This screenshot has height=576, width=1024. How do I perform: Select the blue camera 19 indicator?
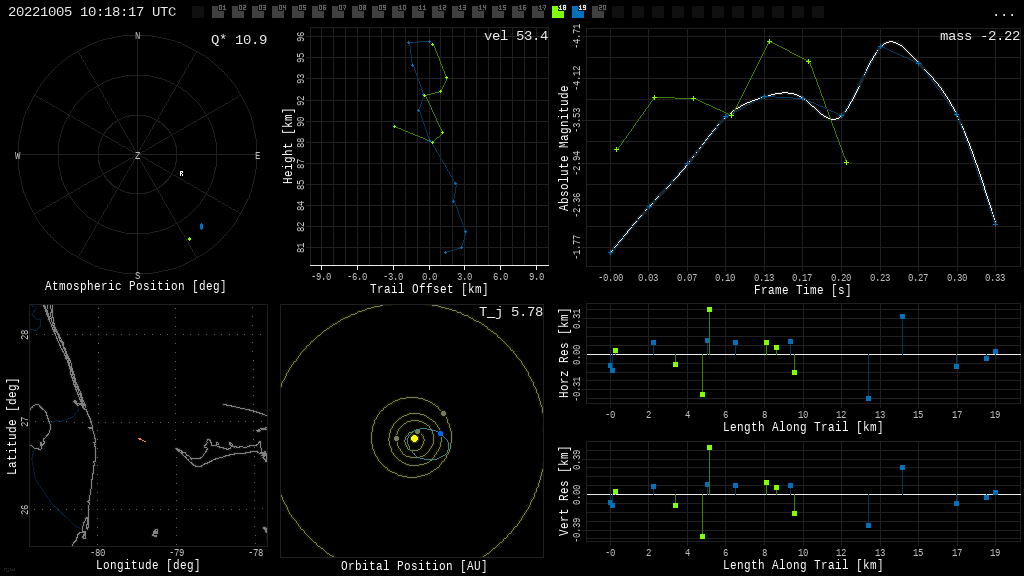click(578, 12)
